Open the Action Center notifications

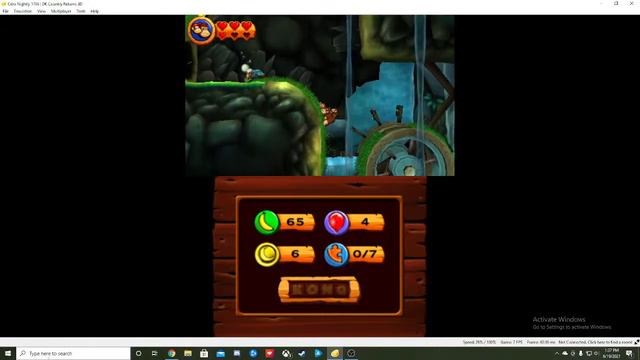(630, 353)
